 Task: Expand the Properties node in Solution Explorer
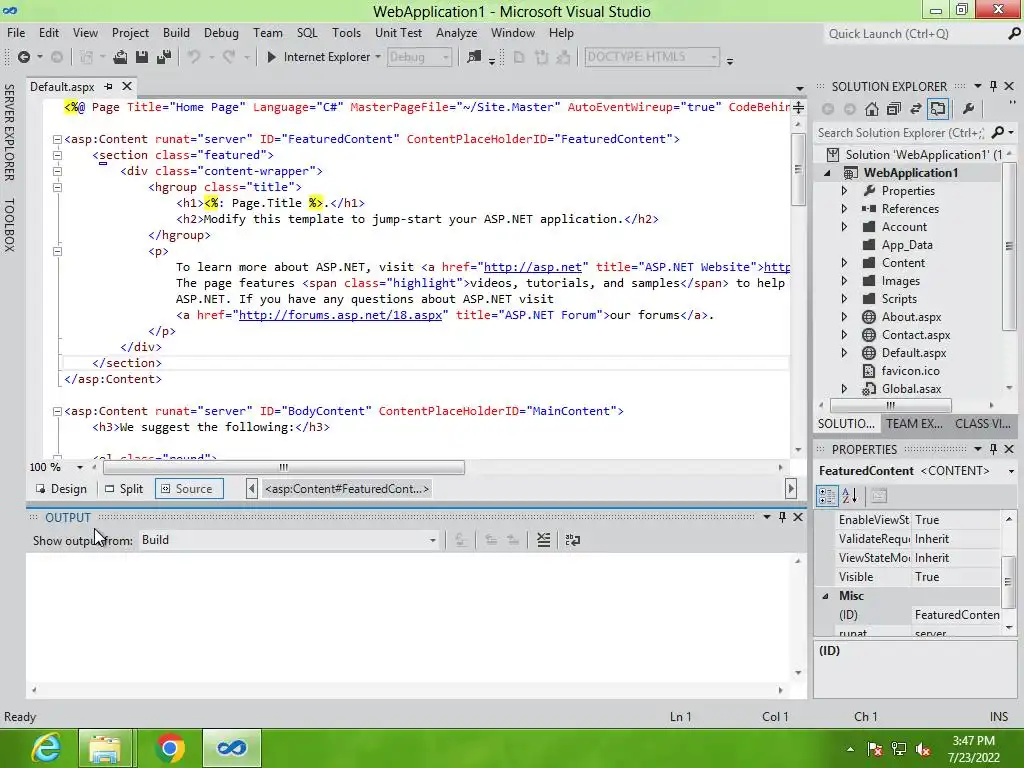point(844,191)
